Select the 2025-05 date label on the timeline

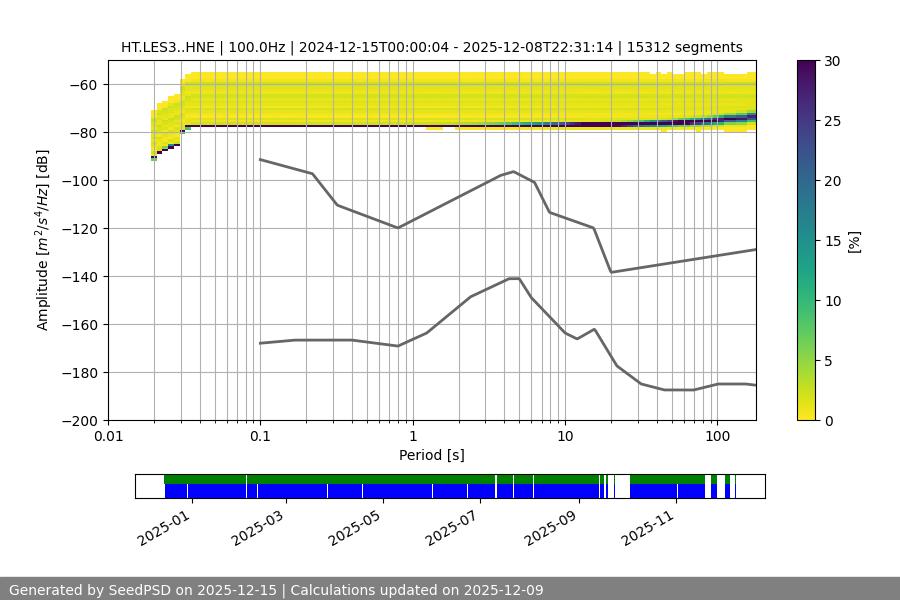(356, 525)
